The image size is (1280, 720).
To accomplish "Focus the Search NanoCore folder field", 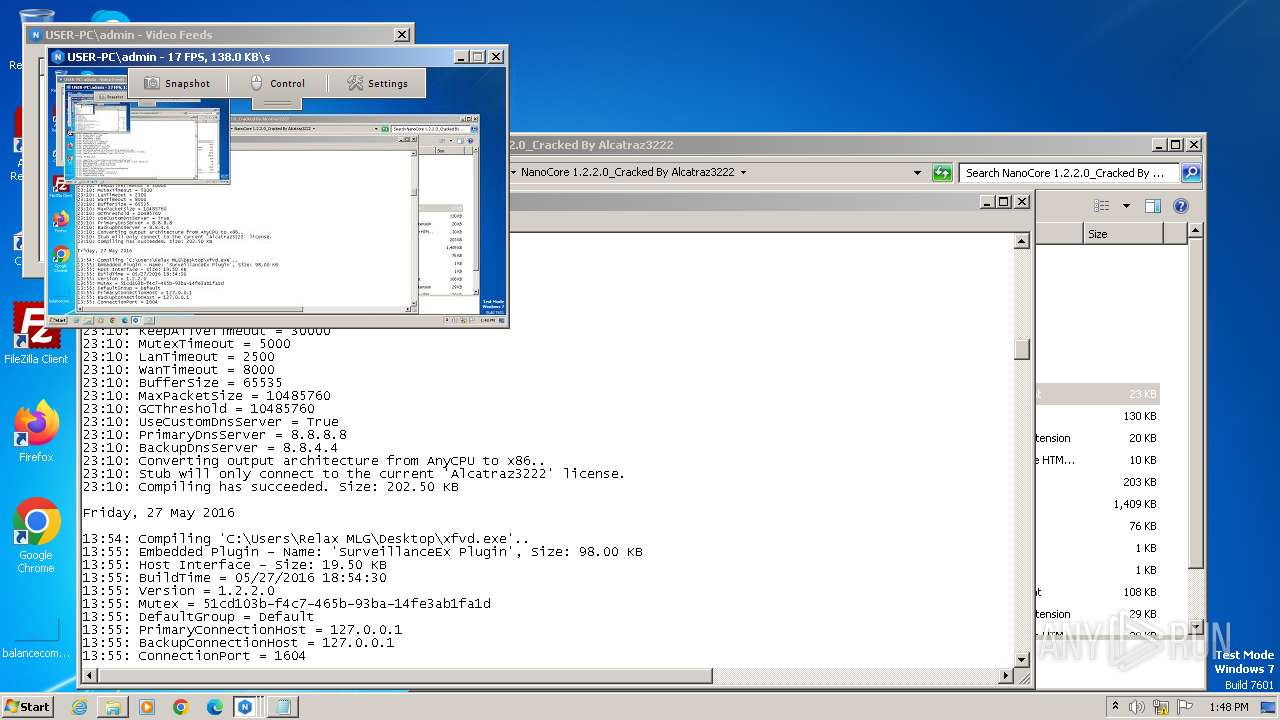I will point(1069,173).
